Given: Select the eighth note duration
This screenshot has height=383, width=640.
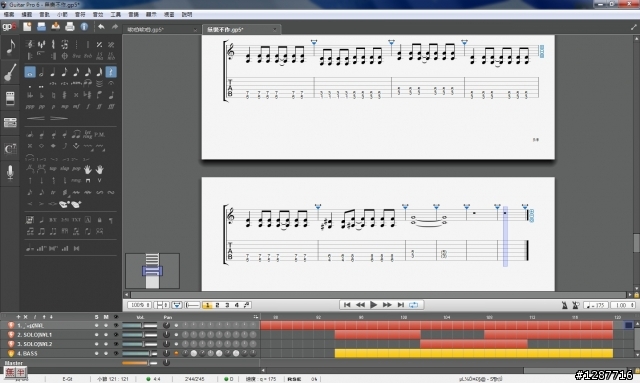Looking at the screenshot, I should pos(64,73).
